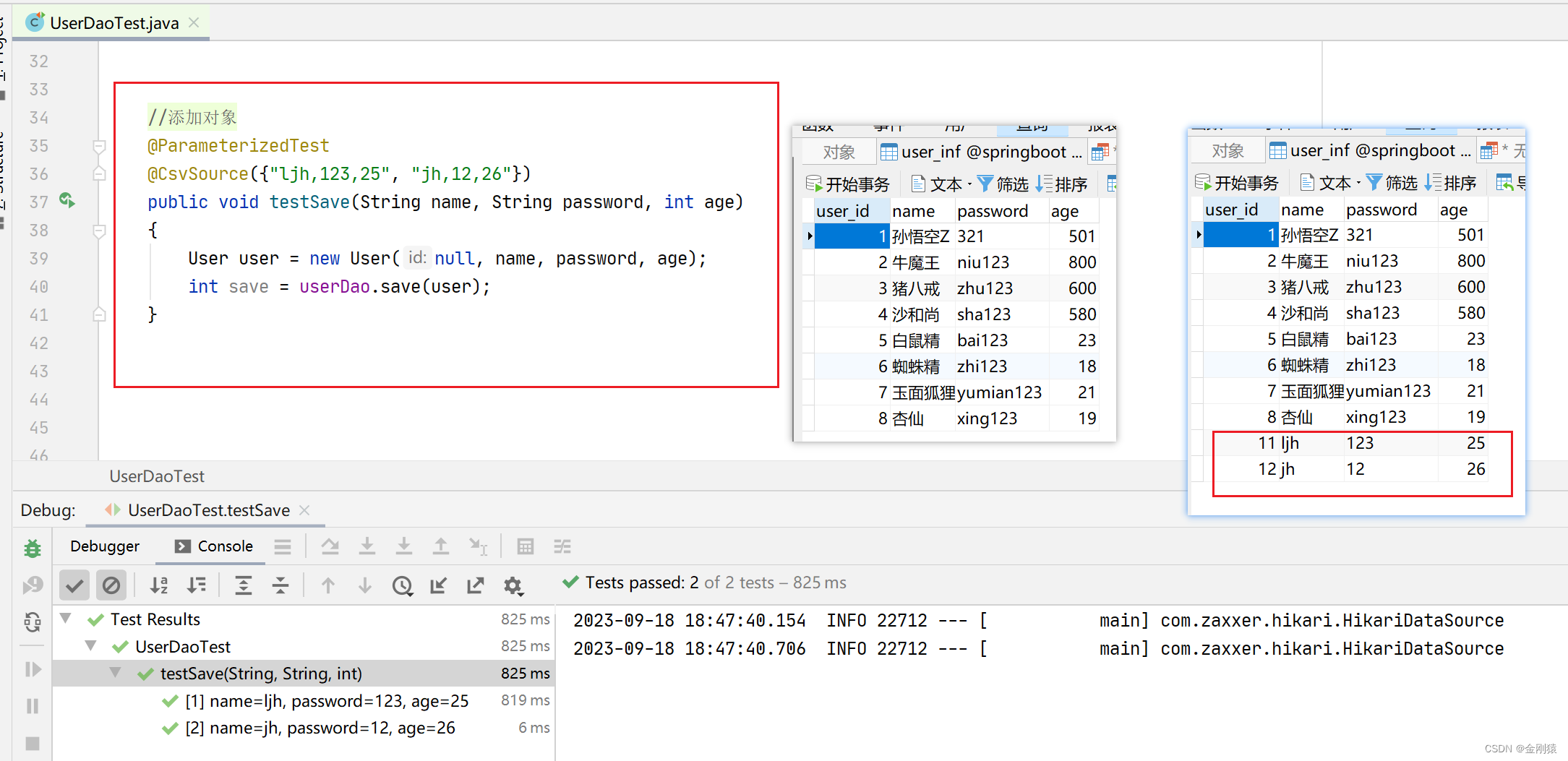
Task: Open Test History clock dropdown
Action: pyautogui.click(x=403, y=585)
